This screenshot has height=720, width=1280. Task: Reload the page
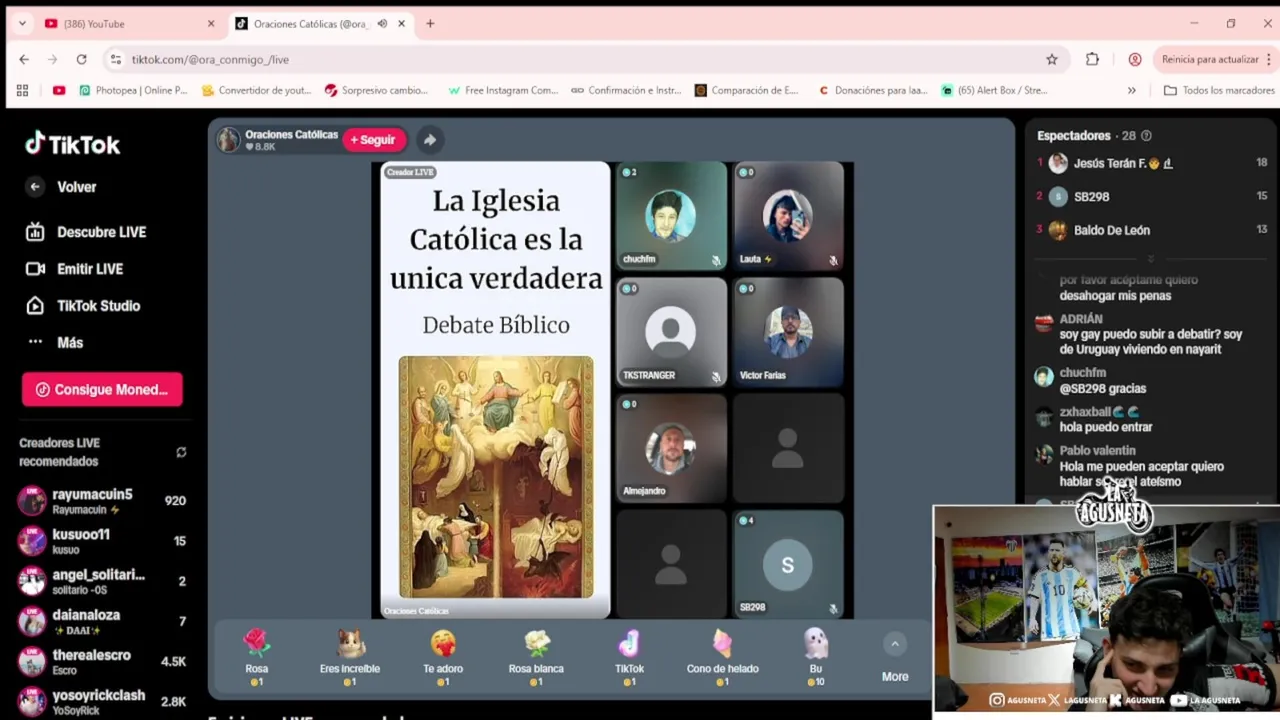(x=81, y=60)
